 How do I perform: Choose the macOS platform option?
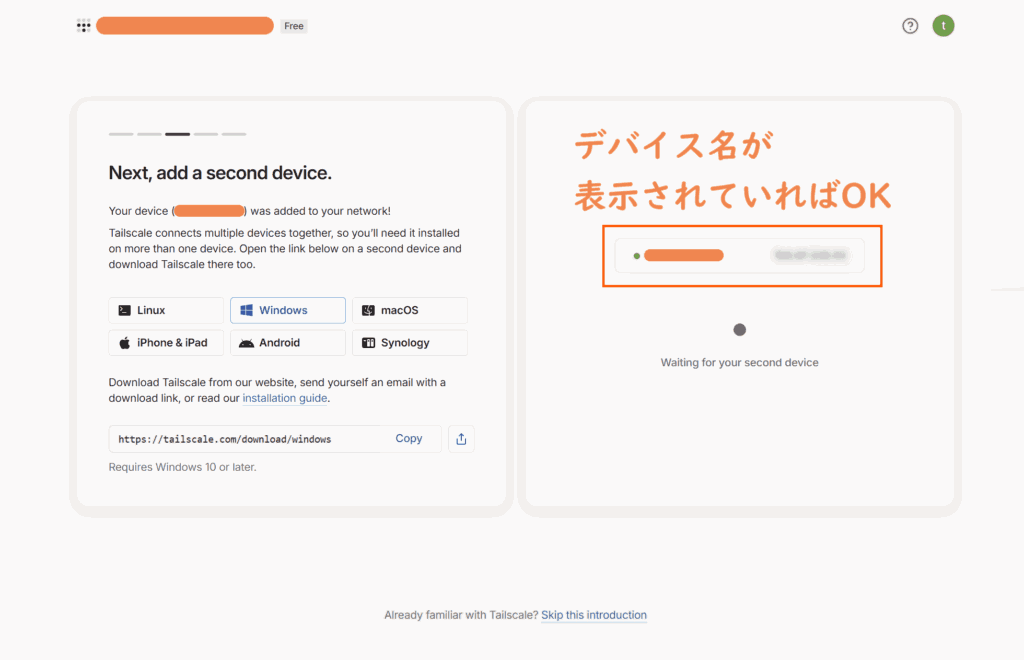(409, 310)
